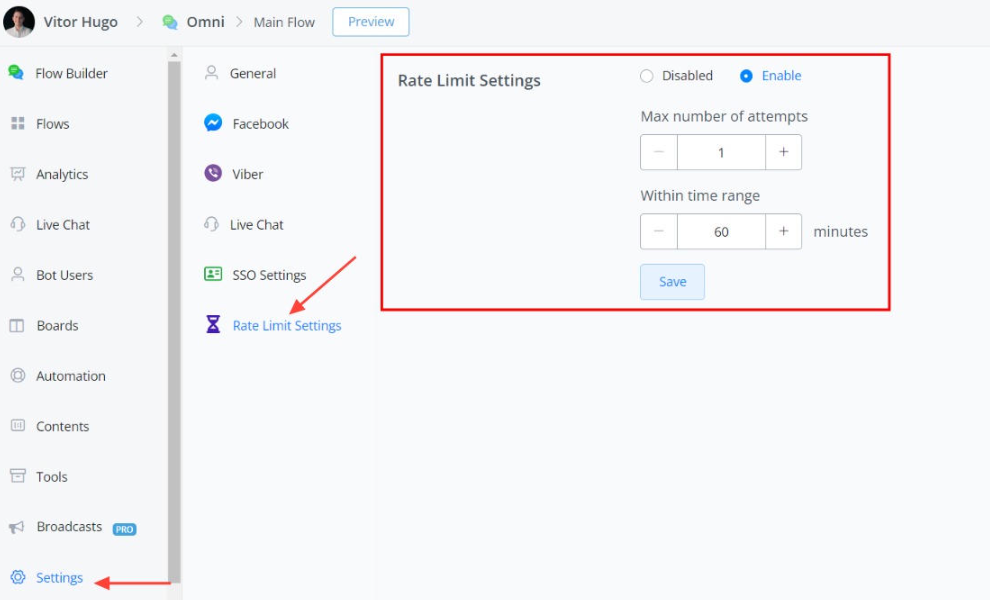990x600 pixels.
Task: Increase time range minutes with plus
Action: [783, 231]
